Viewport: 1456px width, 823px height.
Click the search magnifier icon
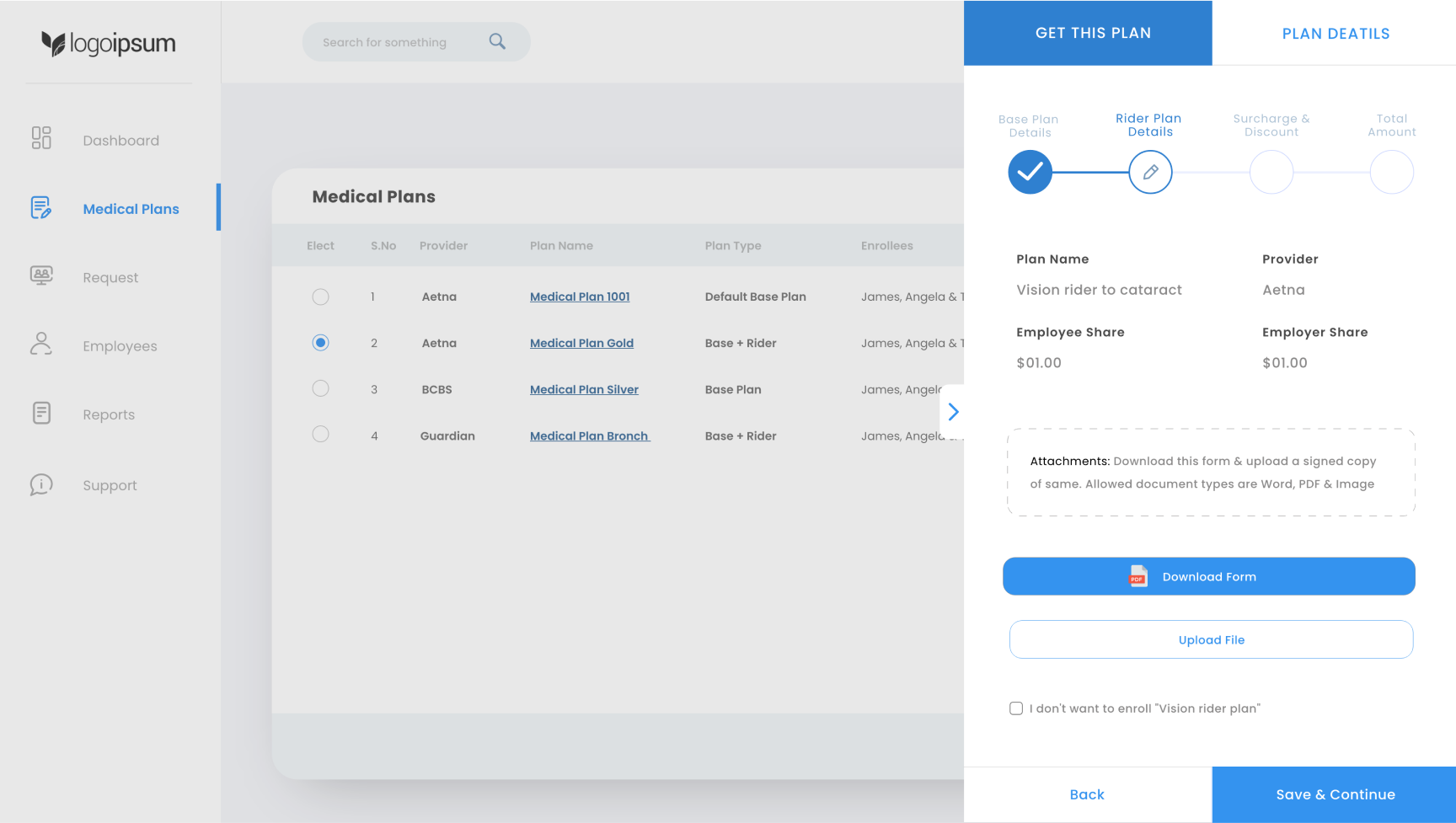pyautogui.click(x=497, y=41)
